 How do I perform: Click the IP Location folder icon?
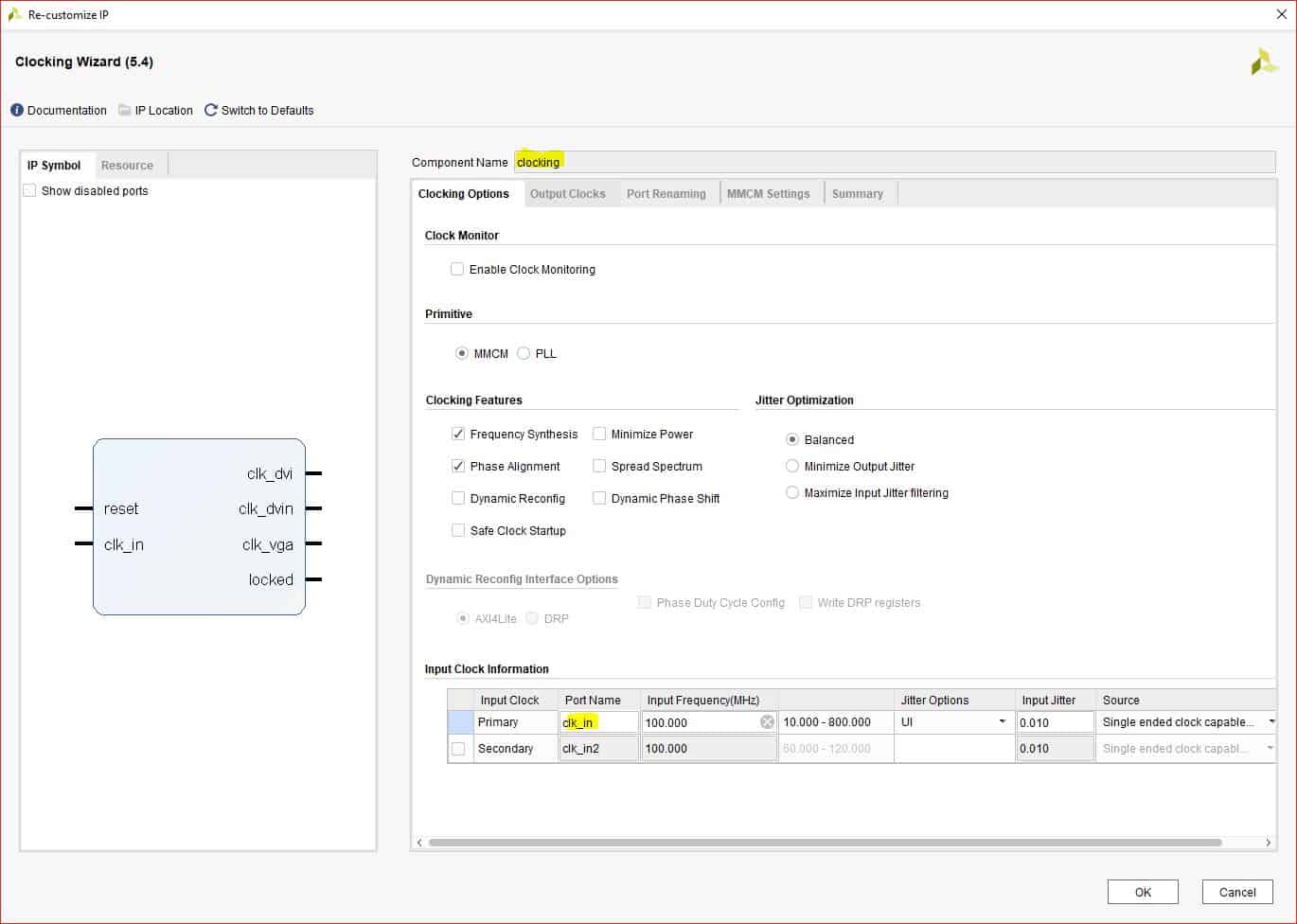[125, 110]
